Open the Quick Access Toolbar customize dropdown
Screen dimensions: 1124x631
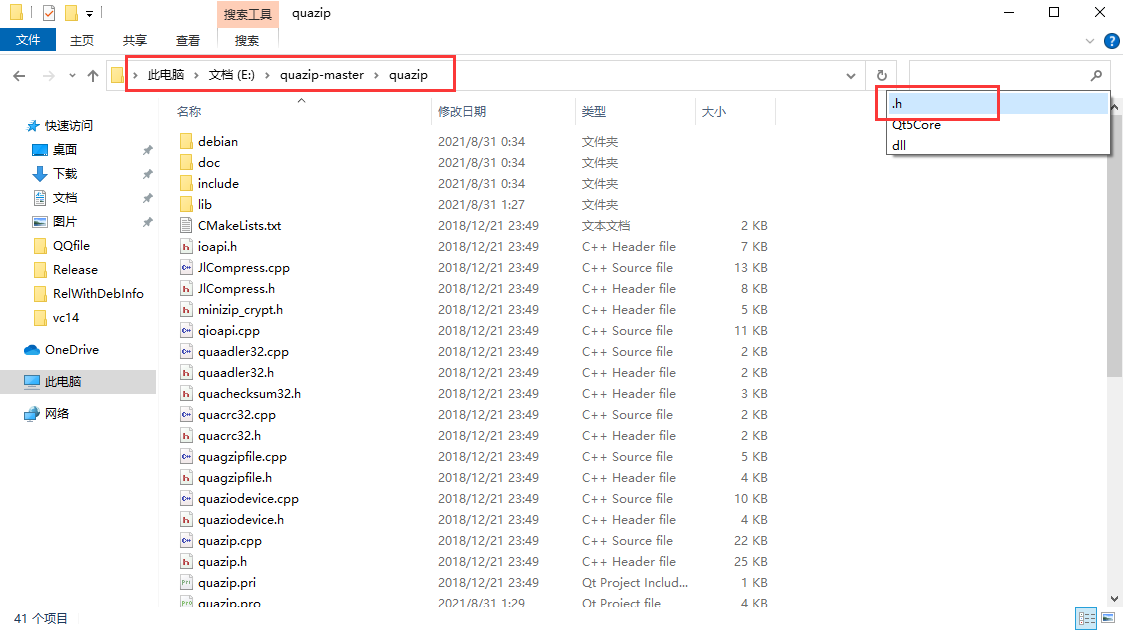90,13
